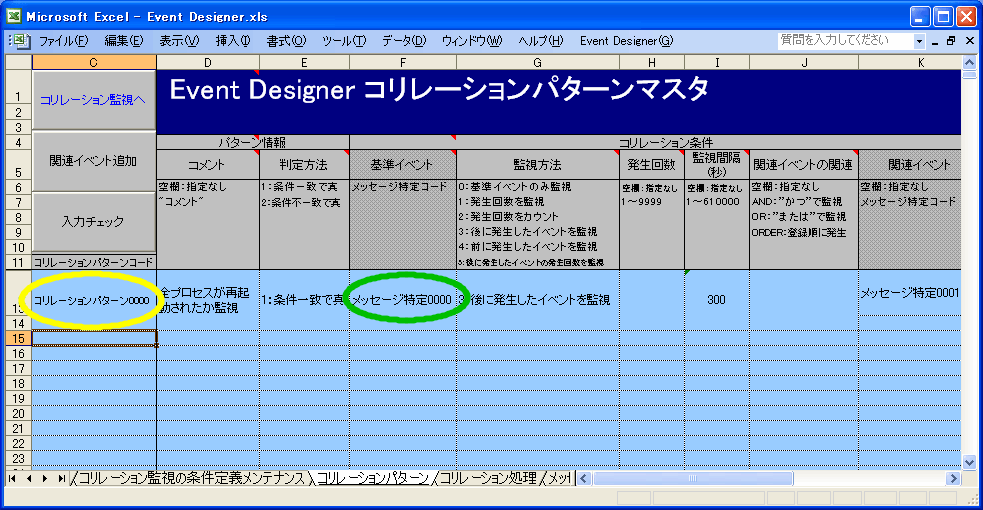
Task: Restore the workbook window inside Excel
Action: 951,41
